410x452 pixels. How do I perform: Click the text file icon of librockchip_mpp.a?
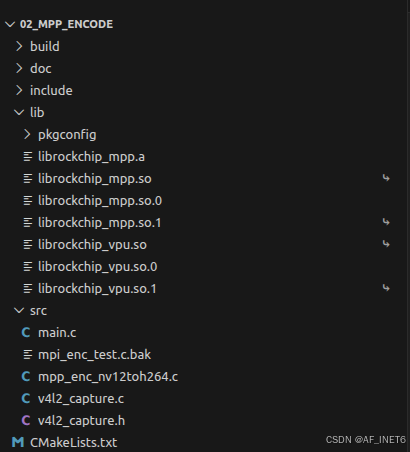[x=28, y=157]
